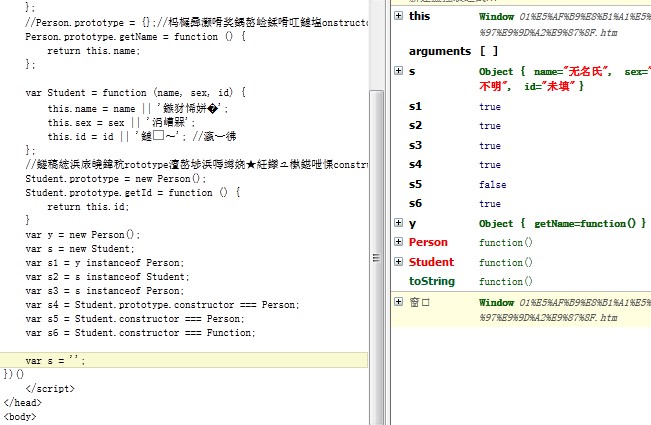Click the line starting 'this.id = id ||'

click(x=142, y=136)
